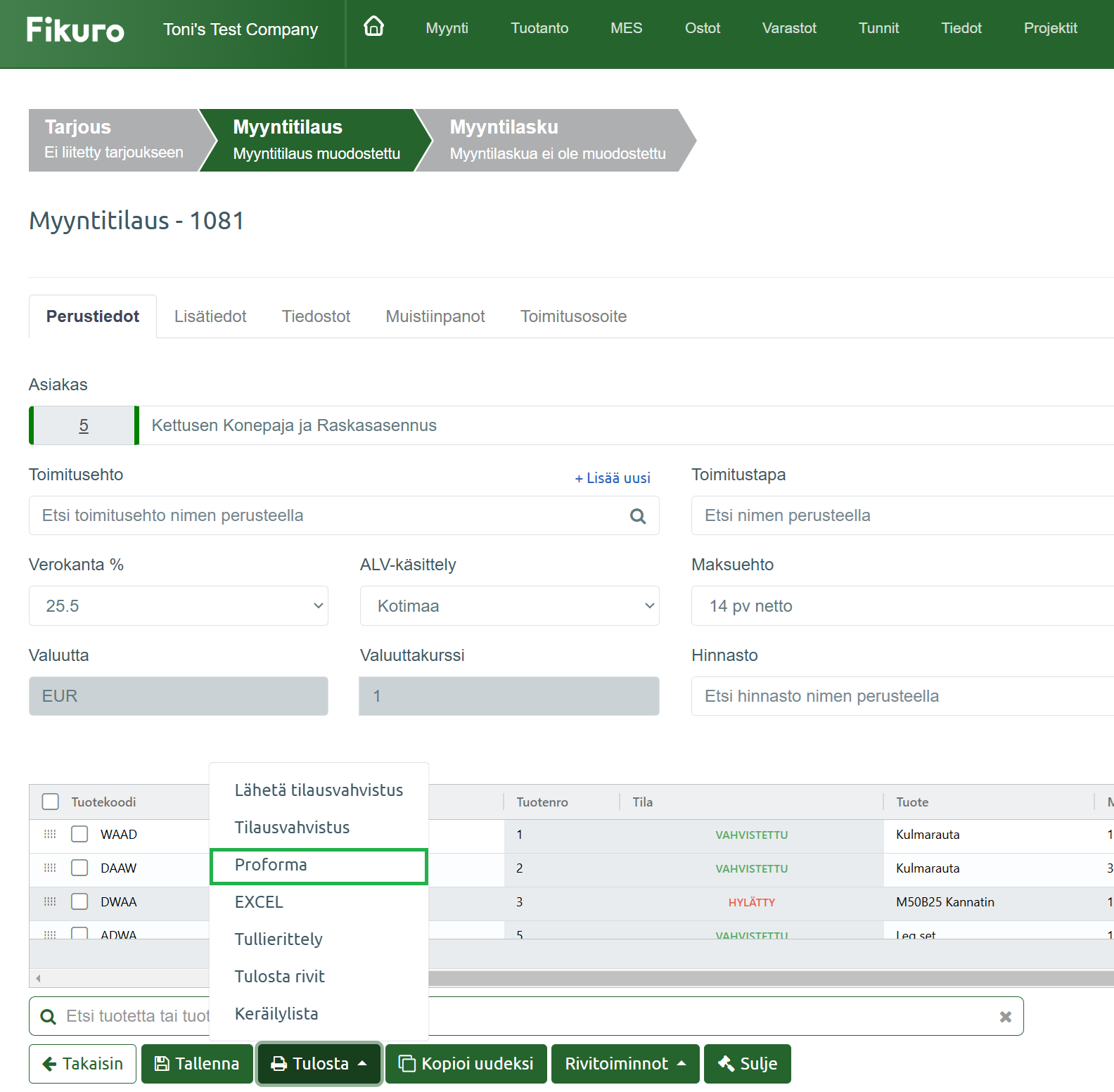Screen dimensions: 1114x1092
Task: Clear the product search with X icon
Action: point(1006,1017)
